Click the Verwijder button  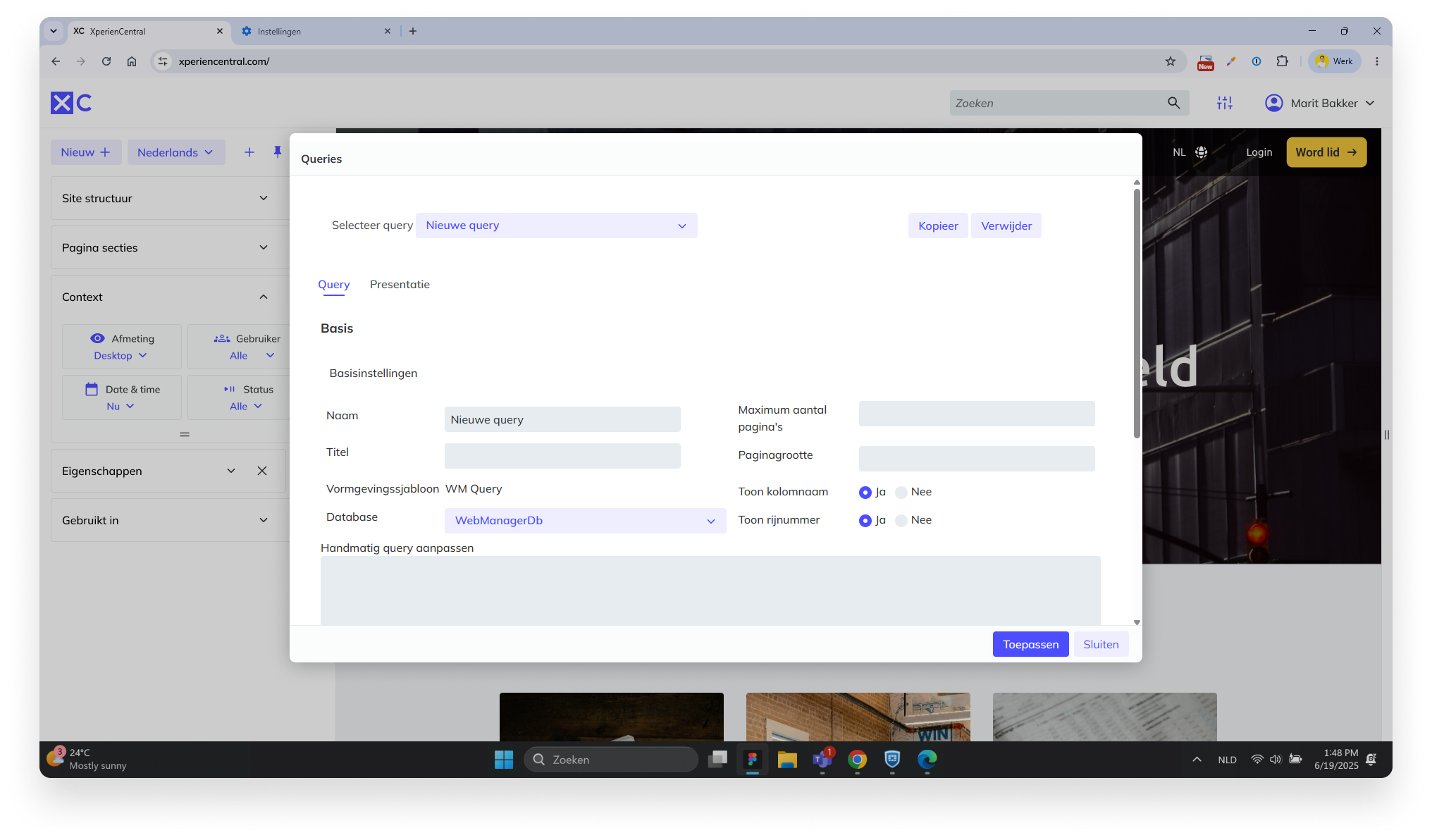(1006, 226)
